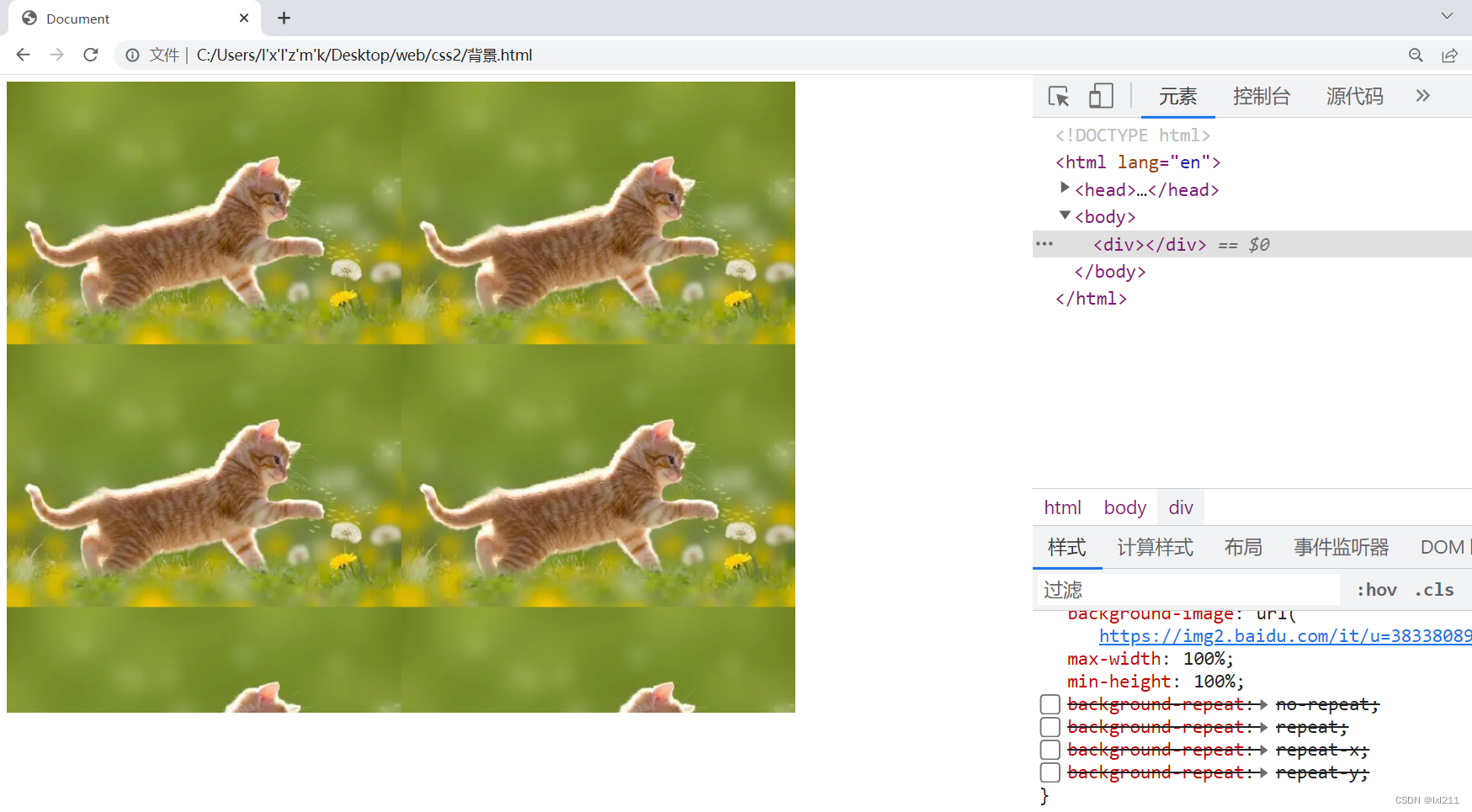Expand the head node triangle
The image size is (1472, 812).
click(x=1065, y=188)
